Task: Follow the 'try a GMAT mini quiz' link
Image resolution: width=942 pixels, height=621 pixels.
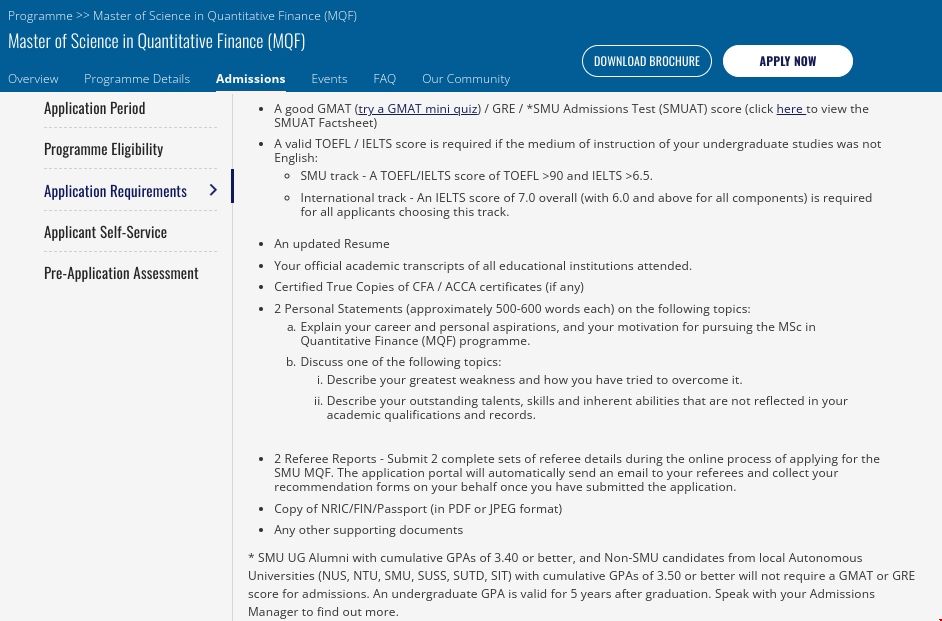Action: [x=418, y=109]
